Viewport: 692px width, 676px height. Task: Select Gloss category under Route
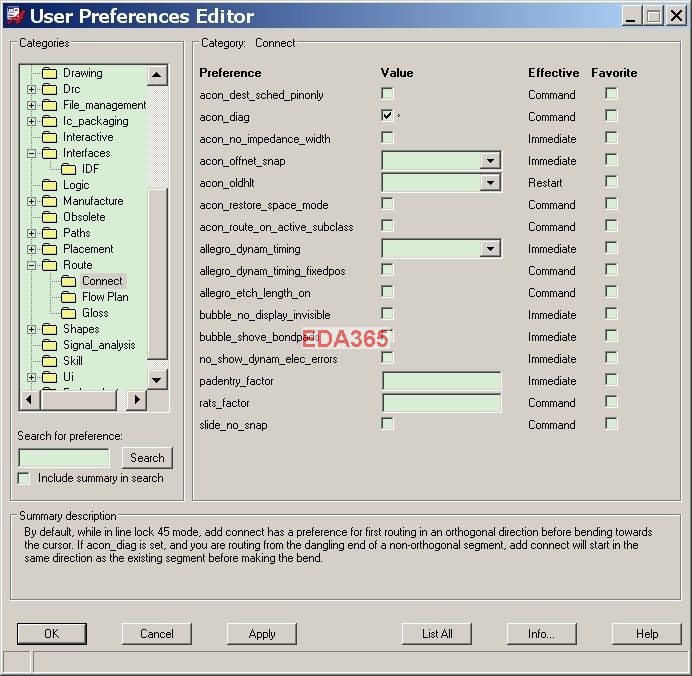click(95, 313)
